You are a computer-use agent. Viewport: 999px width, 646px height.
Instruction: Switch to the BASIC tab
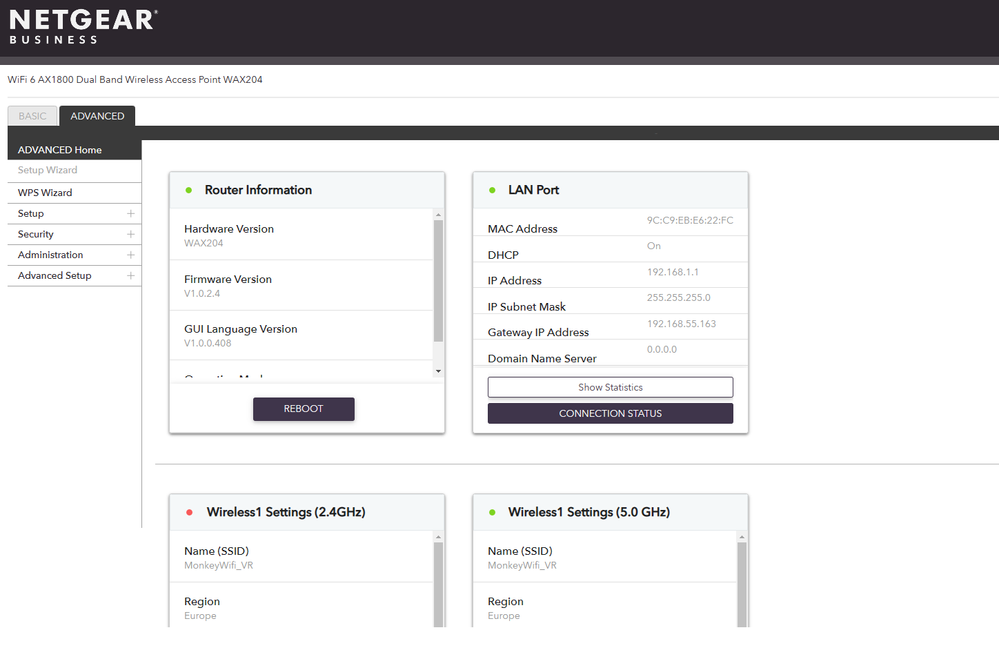tap(32, 116)
